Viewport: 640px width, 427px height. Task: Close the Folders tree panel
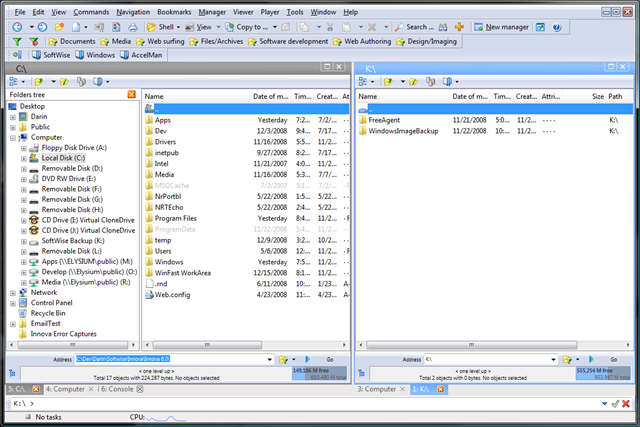[131, 94]
